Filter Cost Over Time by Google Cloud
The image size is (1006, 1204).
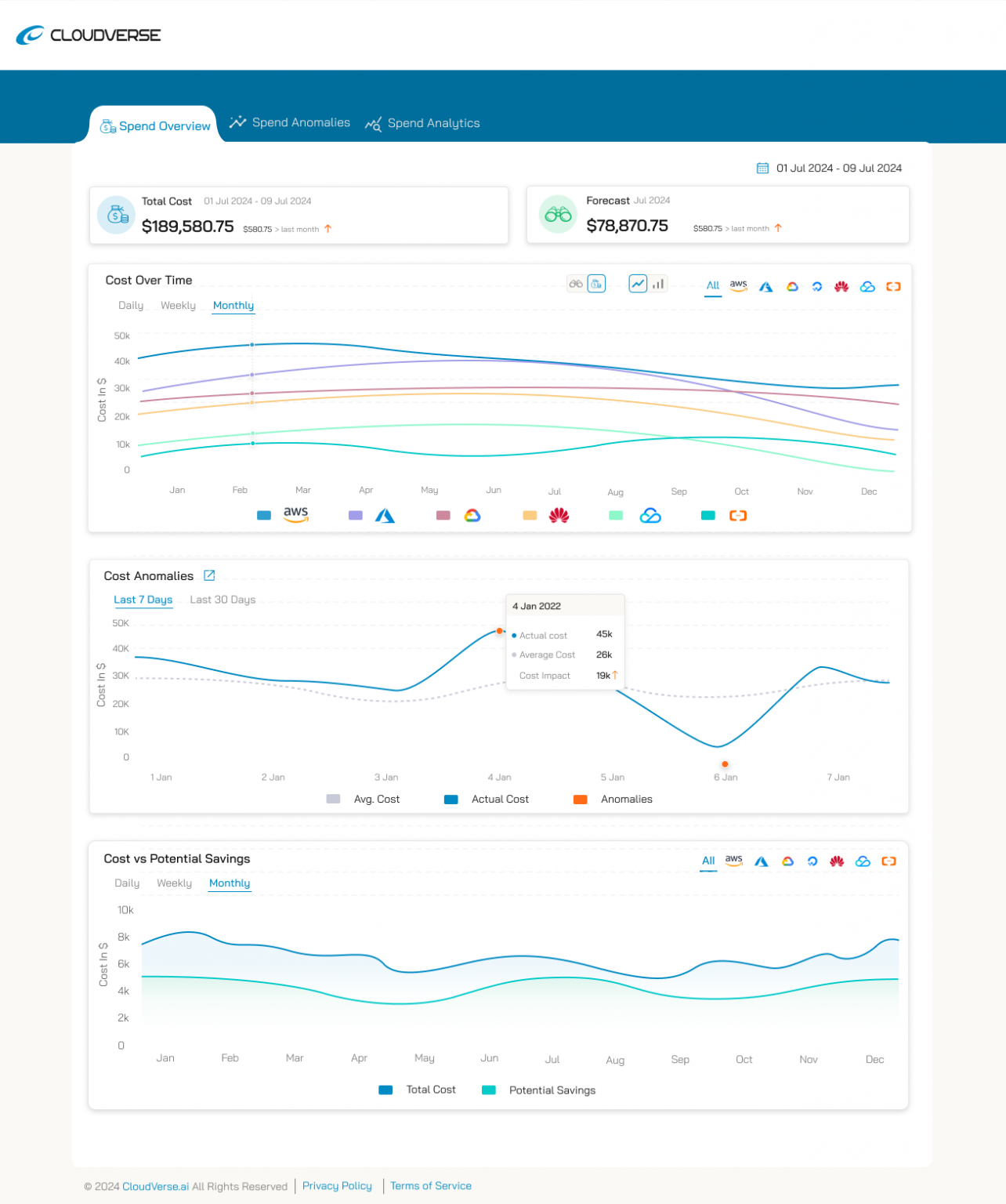792,286
